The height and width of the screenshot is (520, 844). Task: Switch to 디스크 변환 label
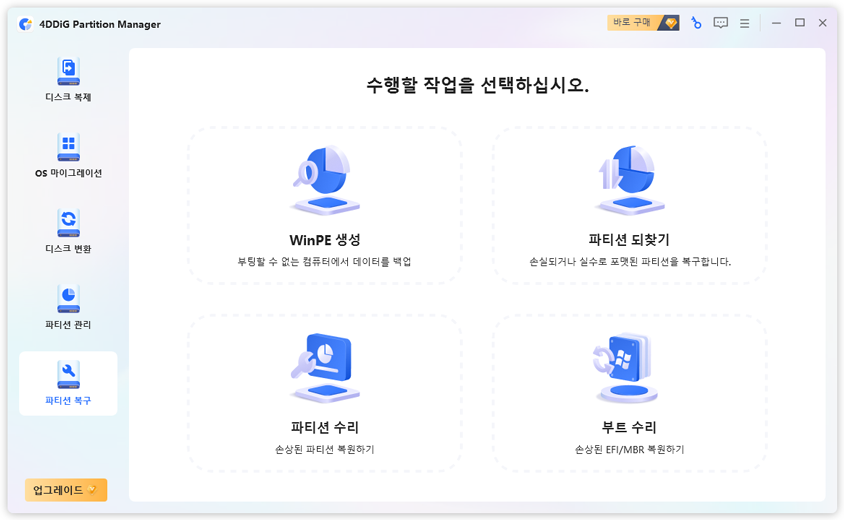(68, 249)
